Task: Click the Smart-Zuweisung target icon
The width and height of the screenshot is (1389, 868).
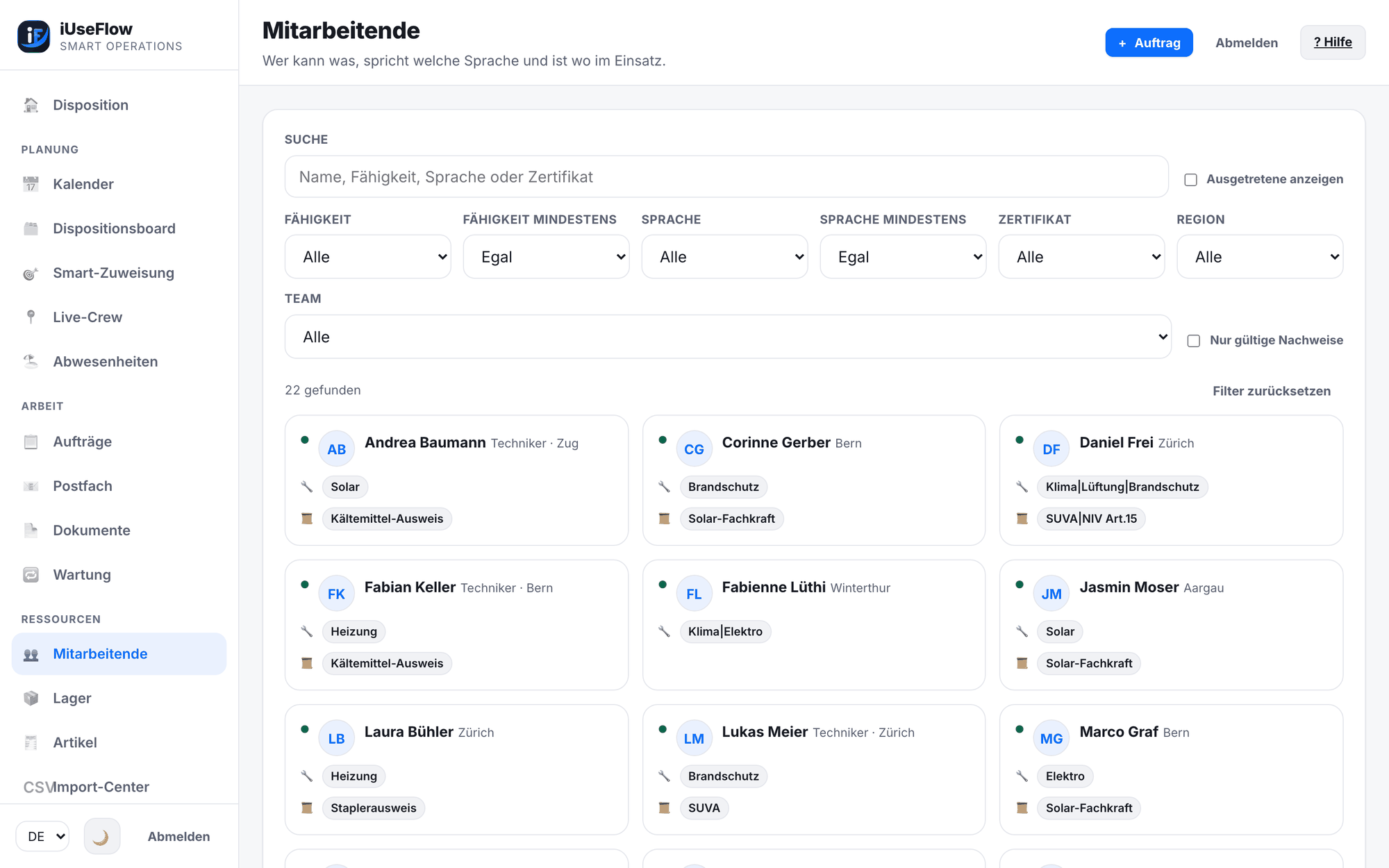Action: click(x=31, y=273)
